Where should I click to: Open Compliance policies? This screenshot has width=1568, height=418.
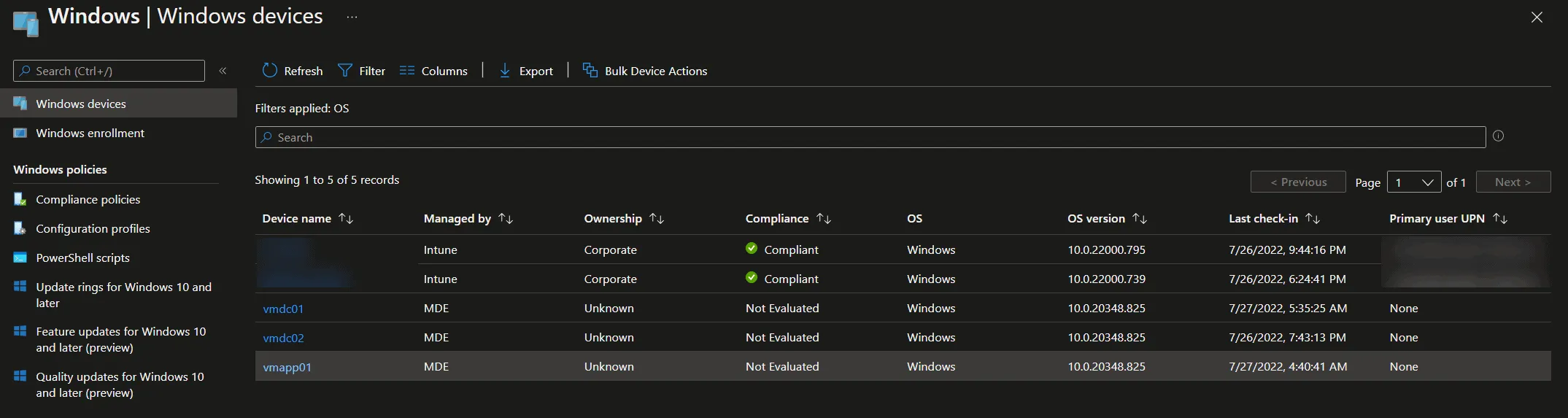(x=88, y=199)
